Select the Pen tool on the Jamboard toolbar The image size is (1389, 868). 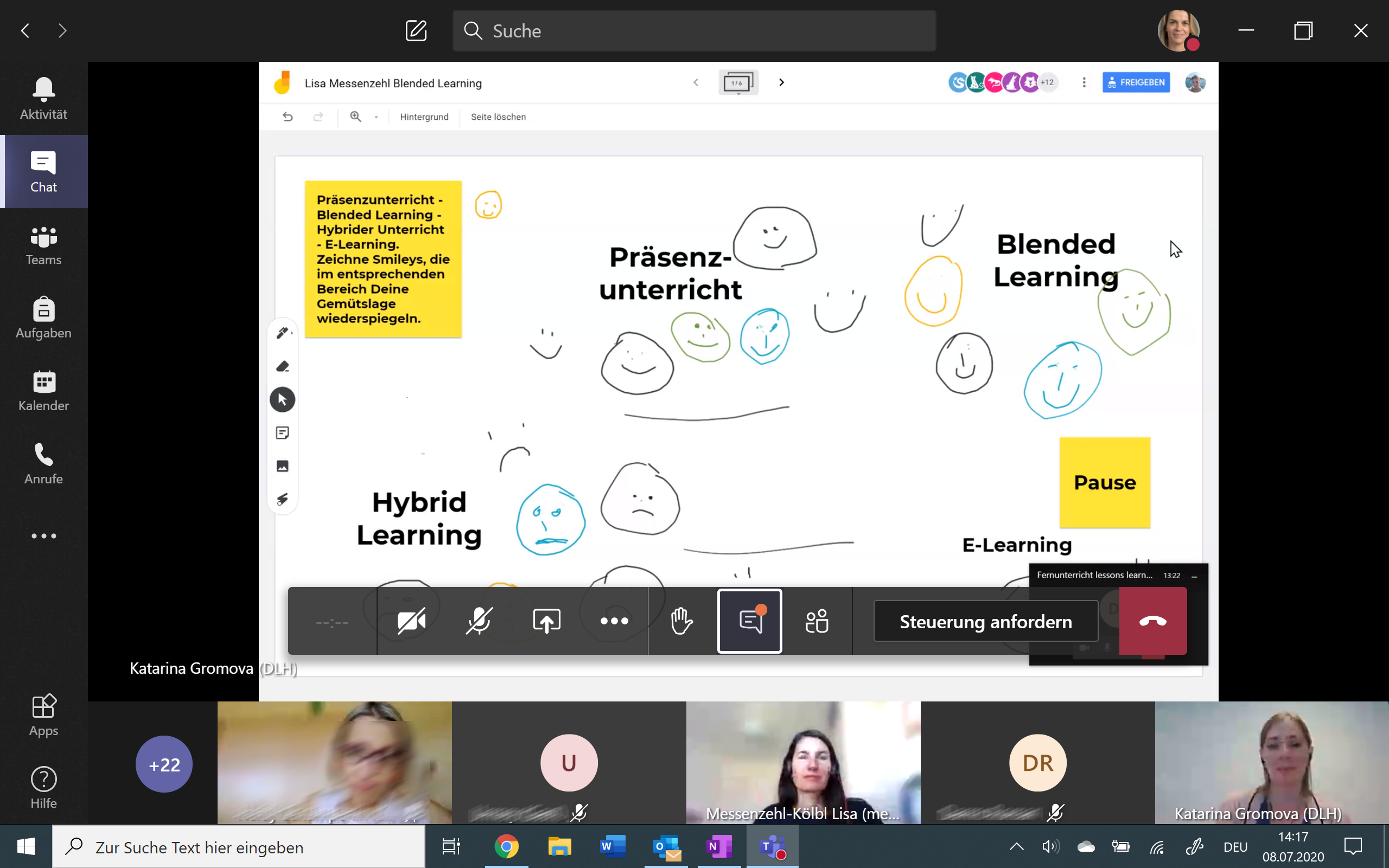click(282, 333)
